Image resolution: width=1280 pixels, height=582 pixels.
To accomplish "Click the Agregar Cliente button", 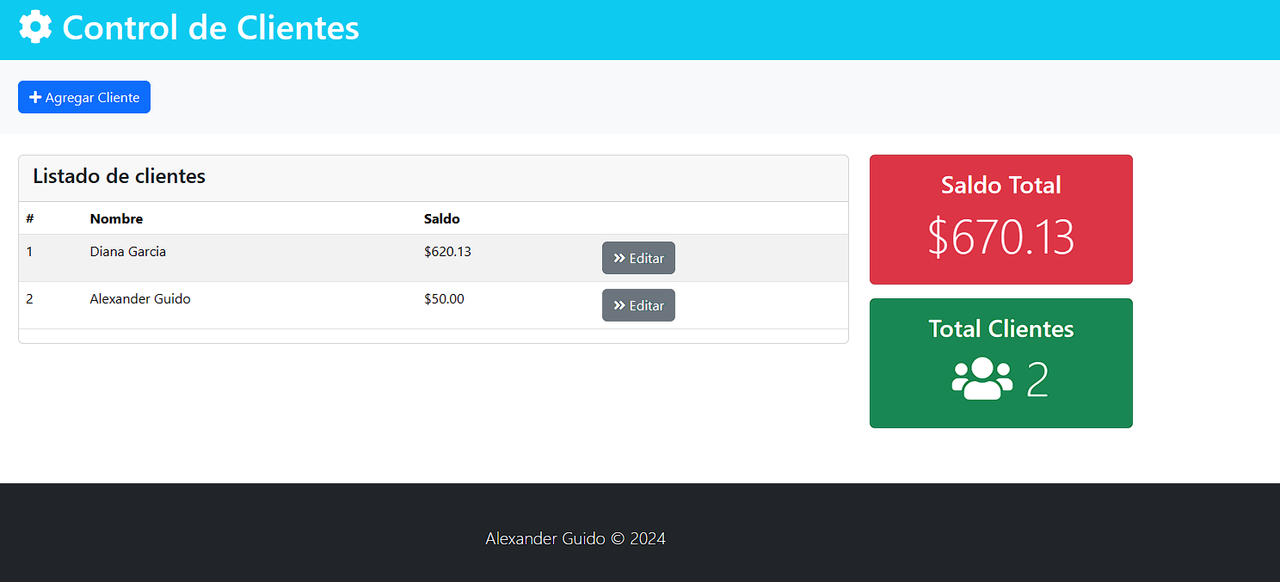I will click(x=84, y=97).
